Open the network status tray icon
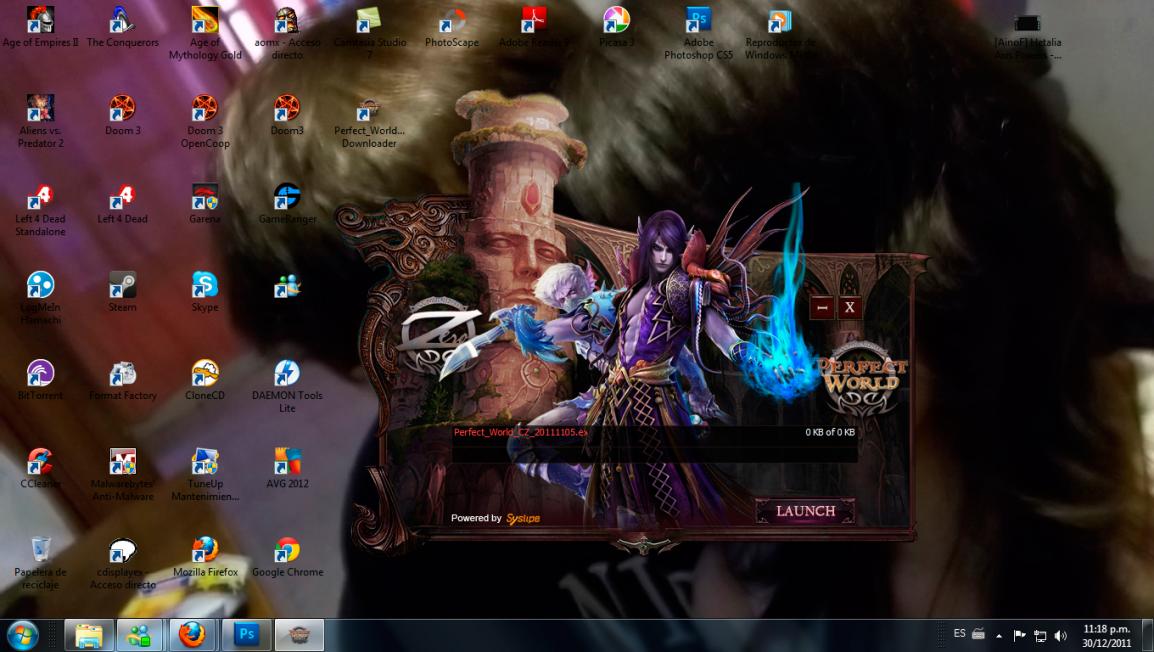This screenshot has height=652, width=1154. (x=1040, y=635)
